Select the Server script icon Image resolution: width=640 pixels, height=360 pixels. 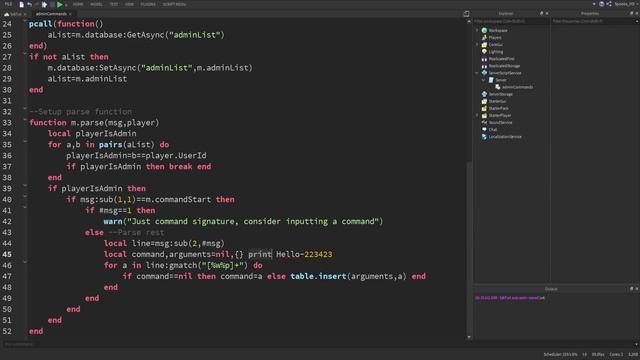(x=491, y=80)
